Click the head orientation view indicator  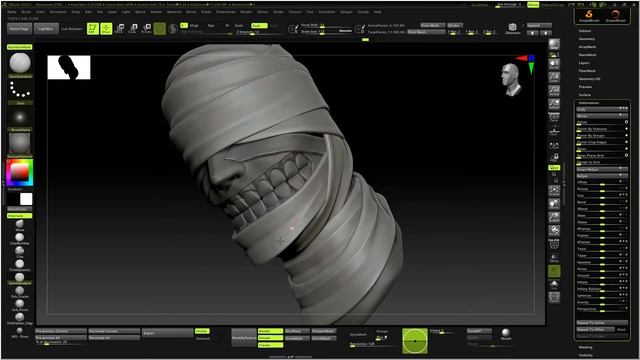point(511,79)
